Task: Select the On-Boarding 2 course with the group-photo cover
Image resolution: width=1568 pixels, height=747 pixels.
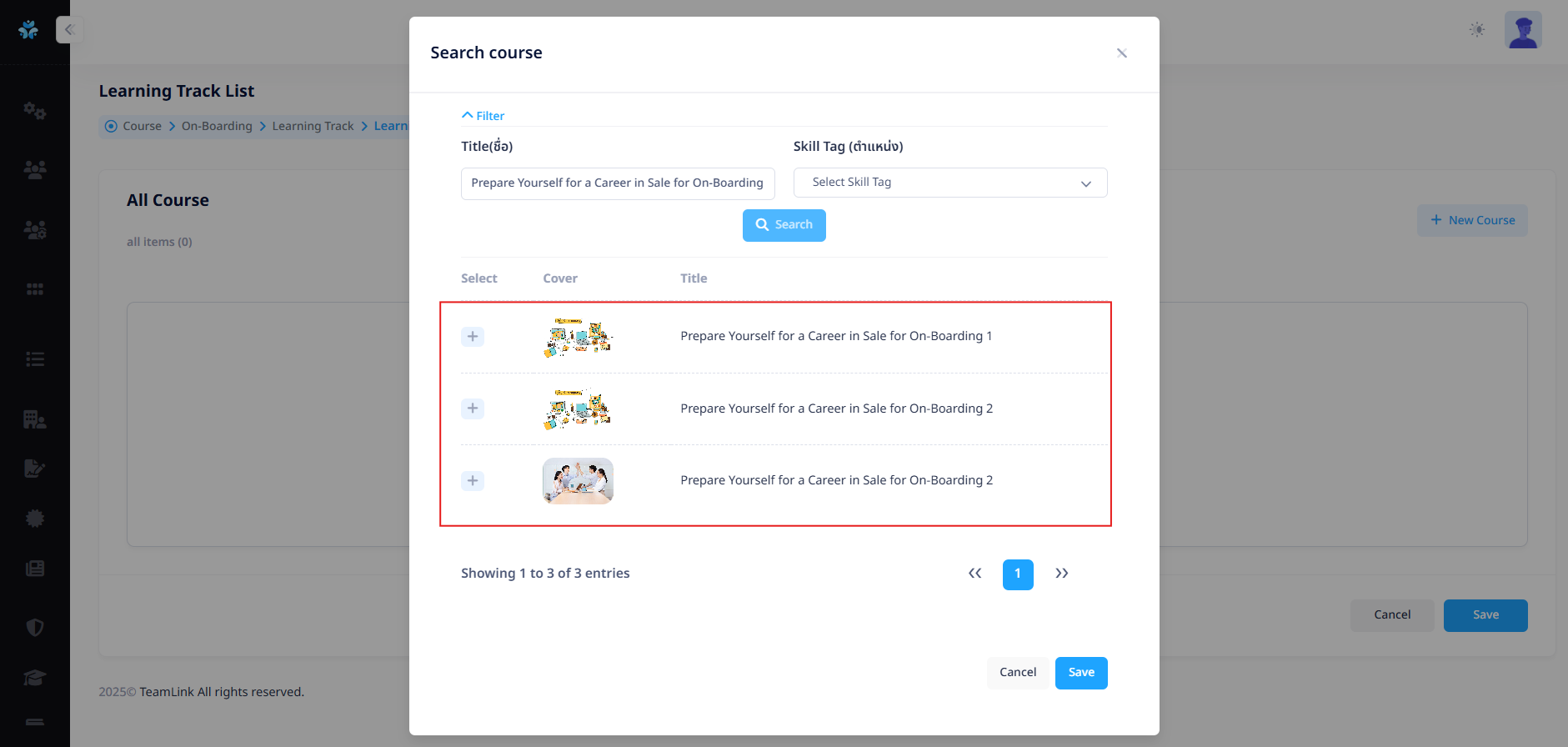Action: [473, 481]
